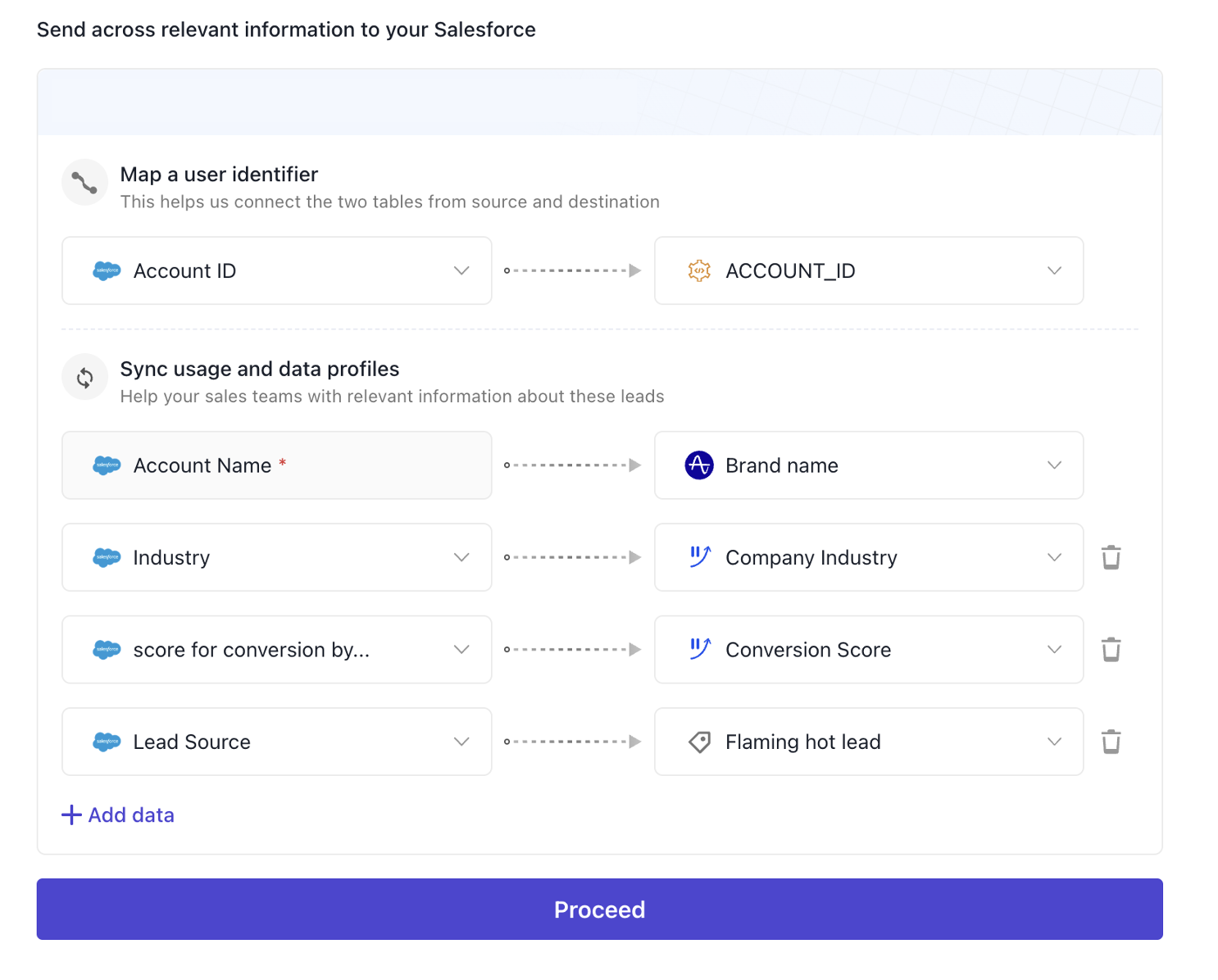The image size is (1218, 980).
Task: Click the user identifier connector icon
Action: tap(85, 183)
